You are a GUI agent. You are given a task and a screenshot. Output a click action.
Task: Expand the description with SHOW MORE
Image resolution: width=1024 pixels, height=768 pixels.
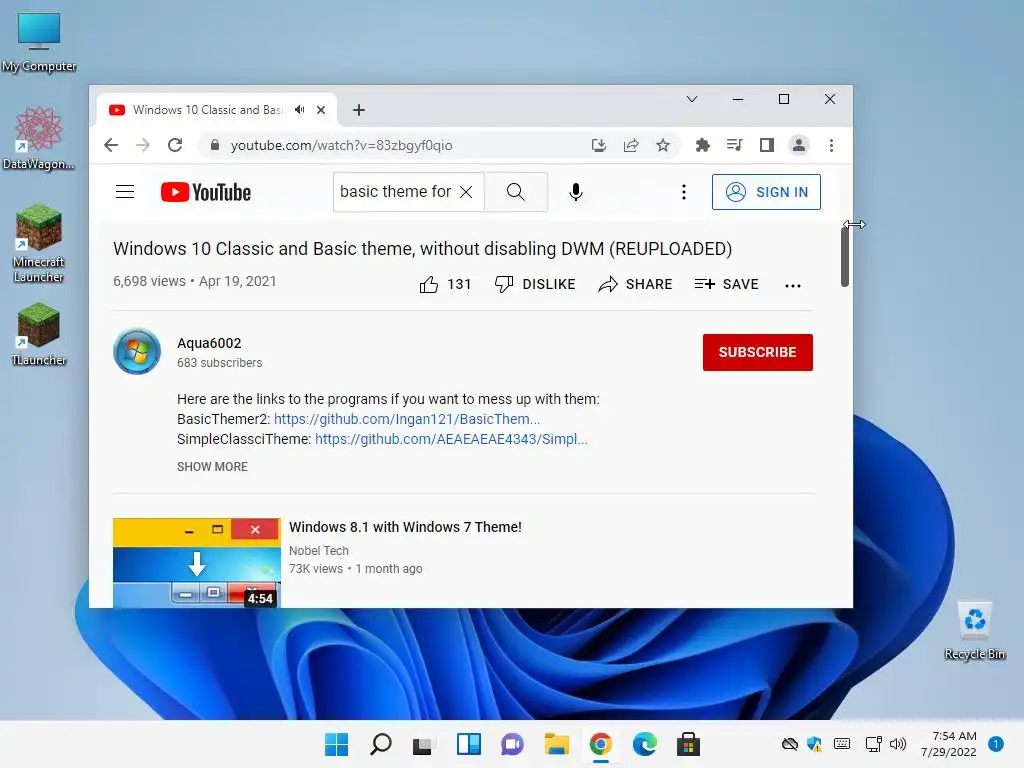click(212, 466)
